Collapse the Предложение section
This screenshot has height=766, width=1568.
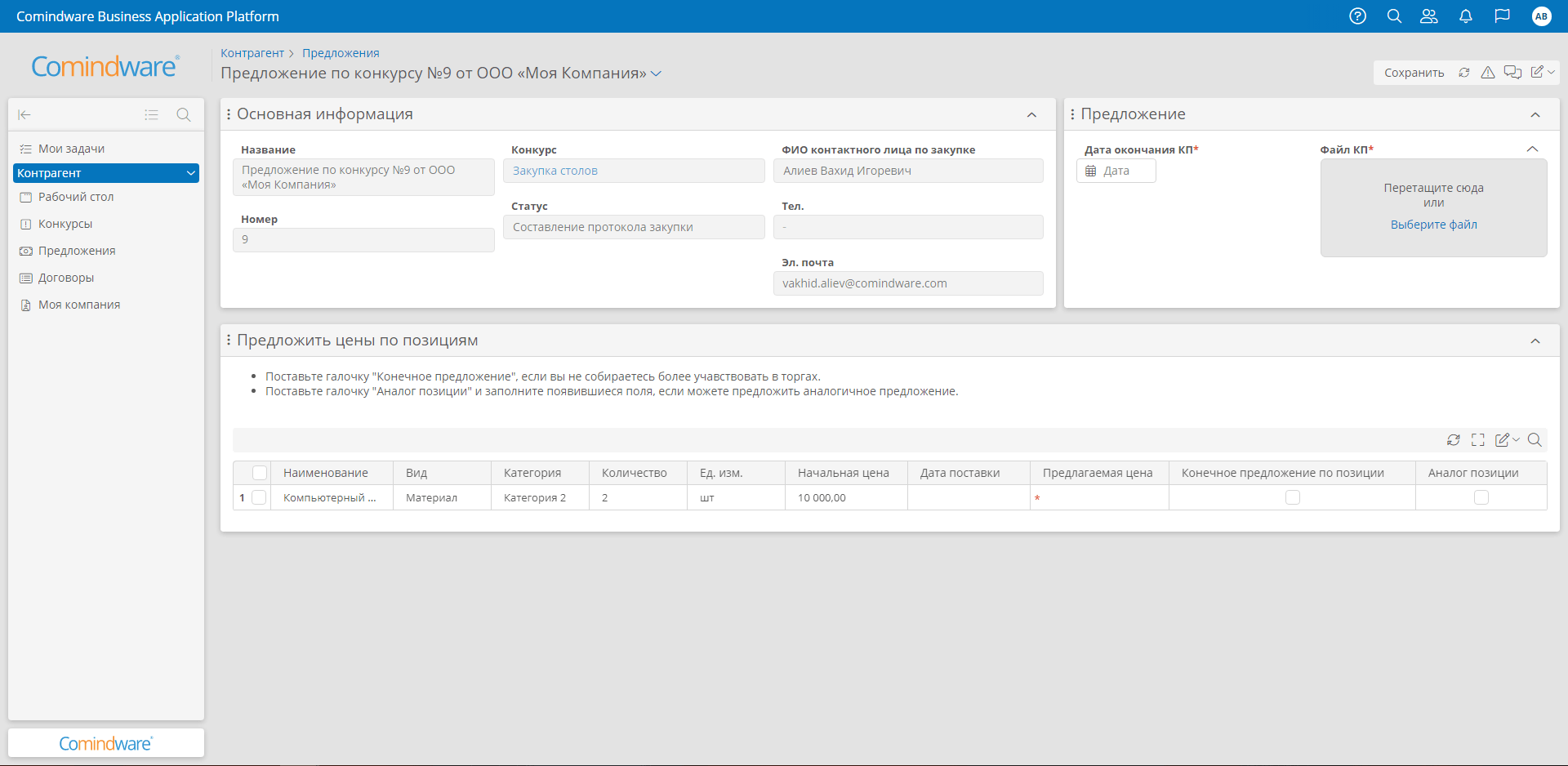pos(1535,115)
